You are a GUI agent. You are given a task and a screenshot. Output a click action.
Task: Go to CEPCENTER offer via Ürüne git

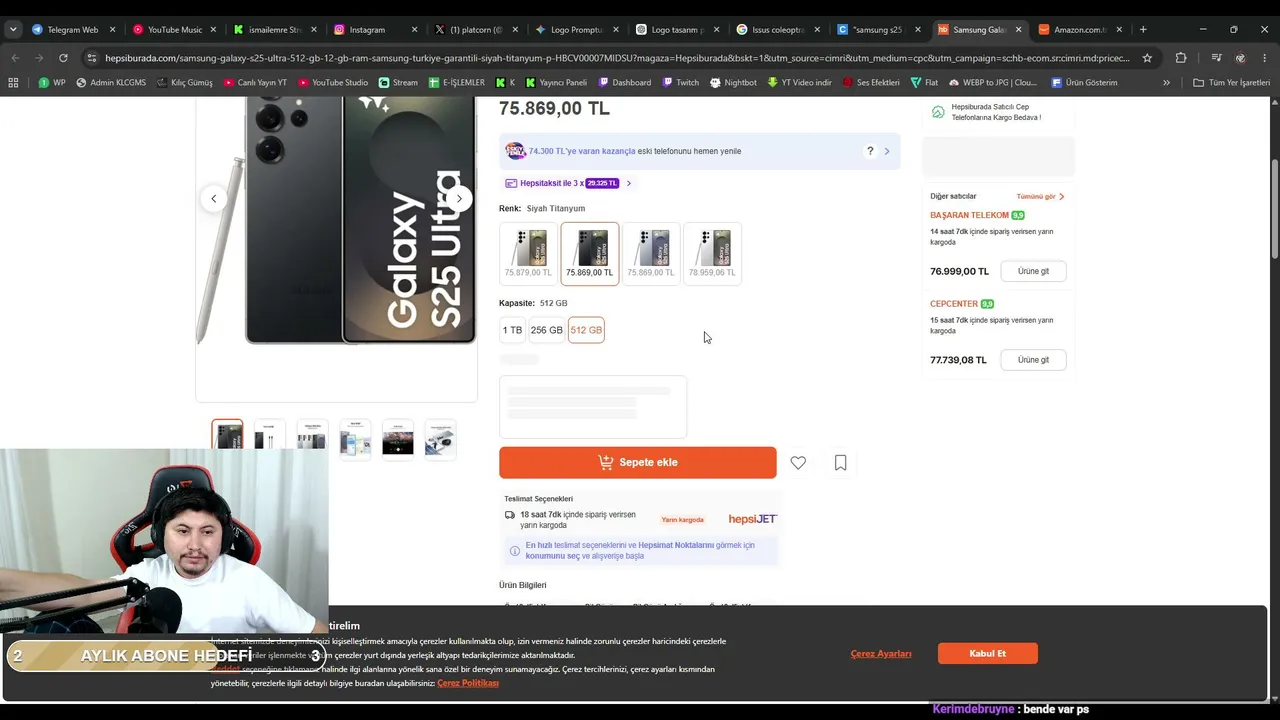tap(1033, 360)
